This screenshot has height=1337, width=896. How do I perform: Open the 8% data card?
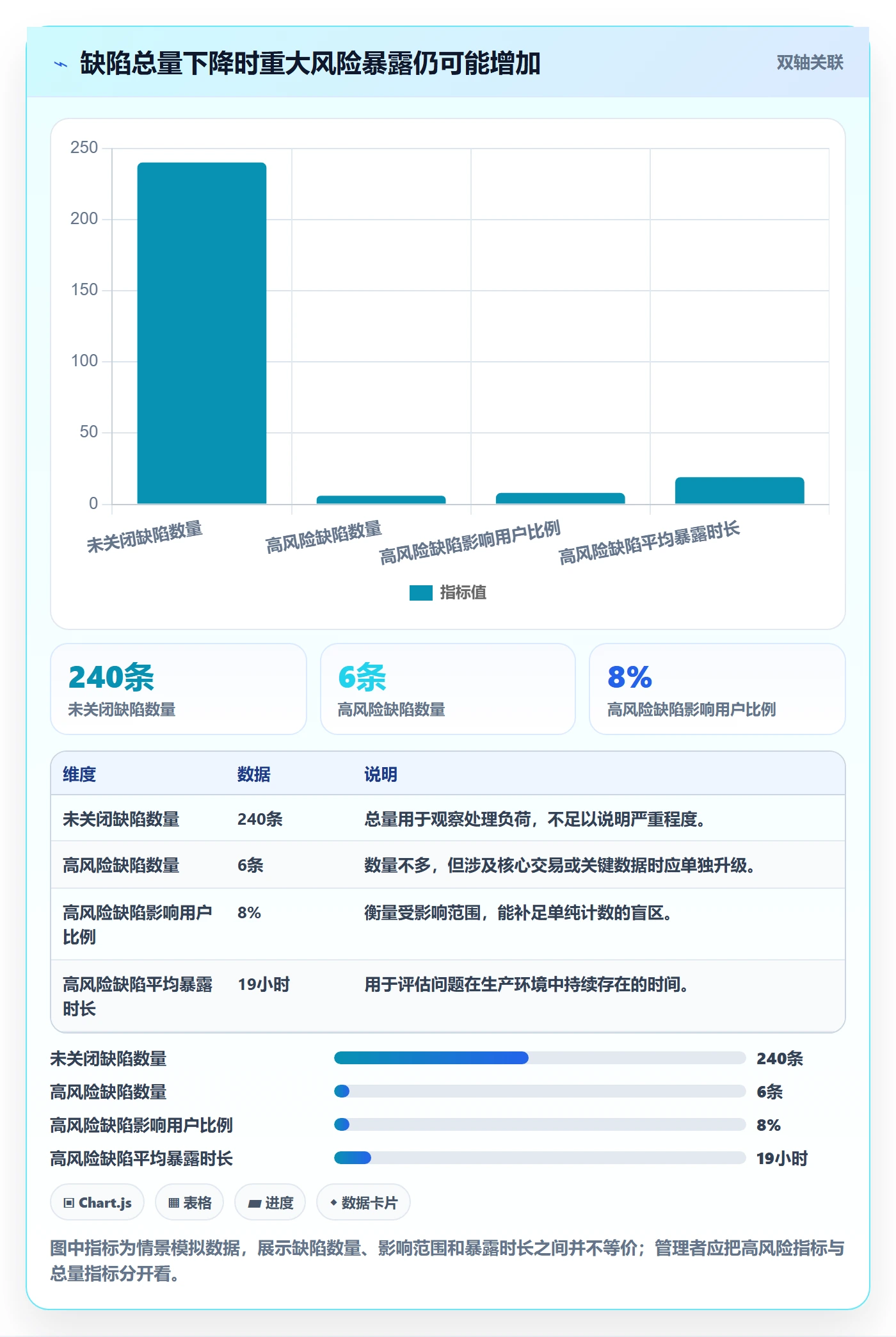(x=717, y=689)
